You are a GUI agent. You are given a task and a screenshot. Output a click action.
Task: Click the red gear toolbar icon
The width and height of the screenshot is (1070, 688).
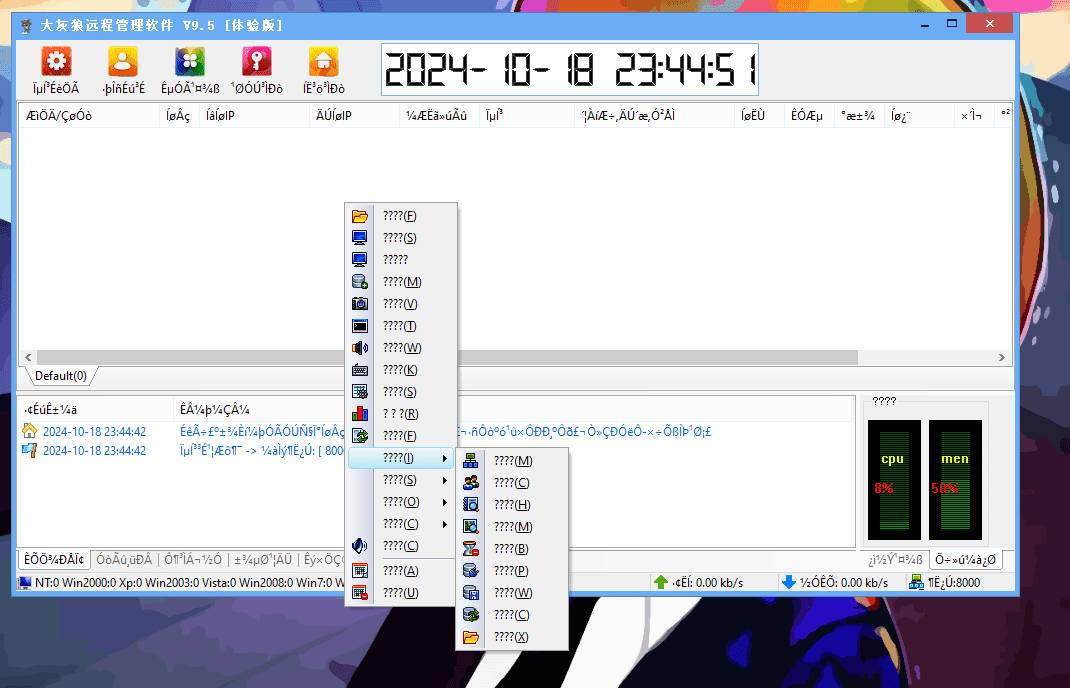(56, 61)
